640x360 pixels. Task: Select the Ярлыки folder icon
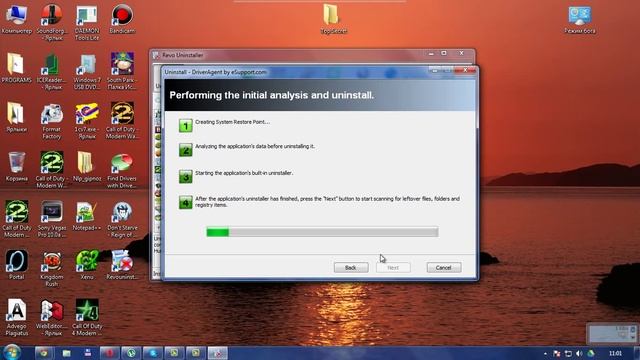coord(16,118)
